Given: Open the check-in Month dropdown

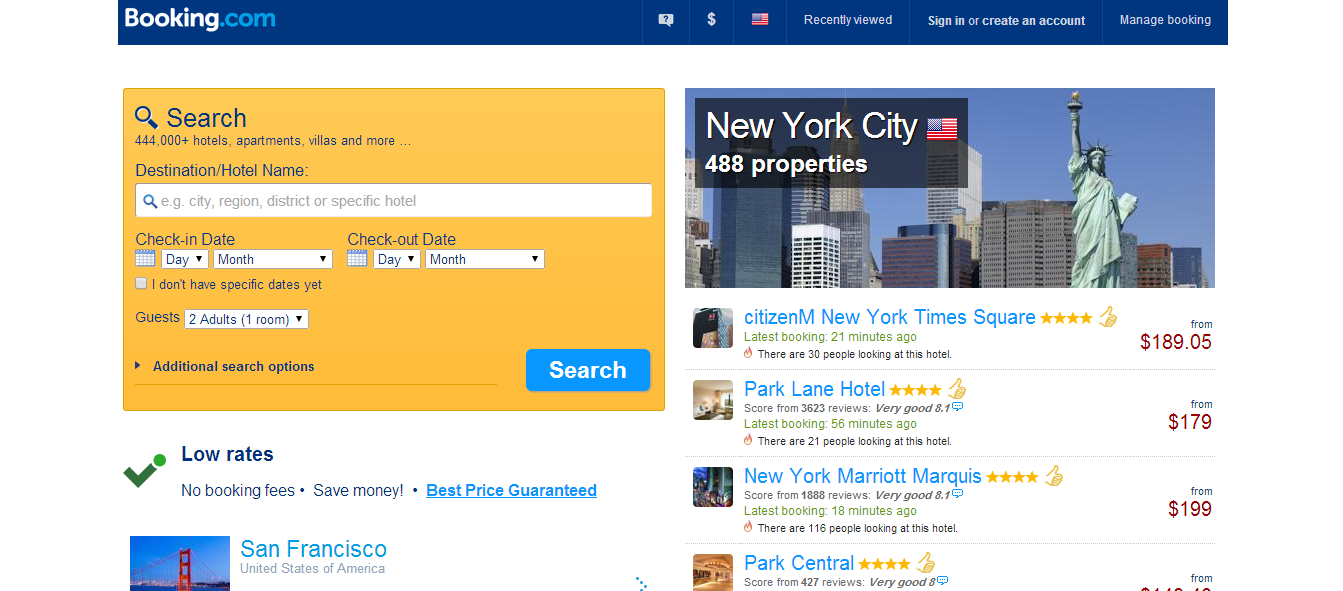Looking at the screenshot, I should point(273,259).
